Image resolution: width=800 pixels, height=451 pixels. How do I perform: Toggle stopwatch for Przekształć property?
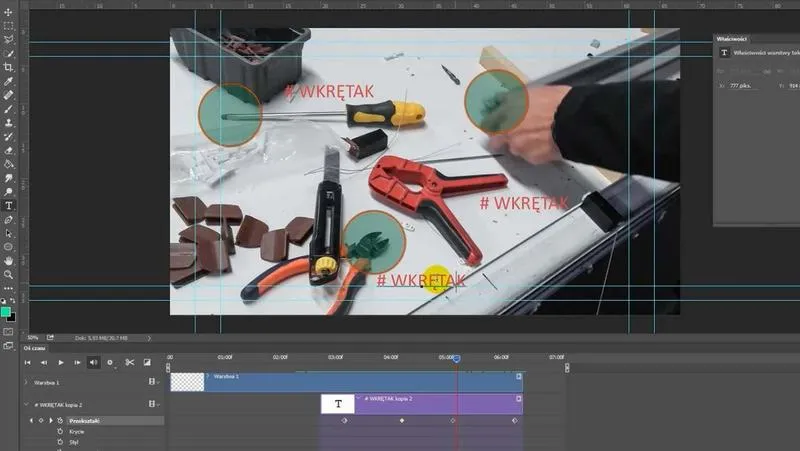(60, 420)
